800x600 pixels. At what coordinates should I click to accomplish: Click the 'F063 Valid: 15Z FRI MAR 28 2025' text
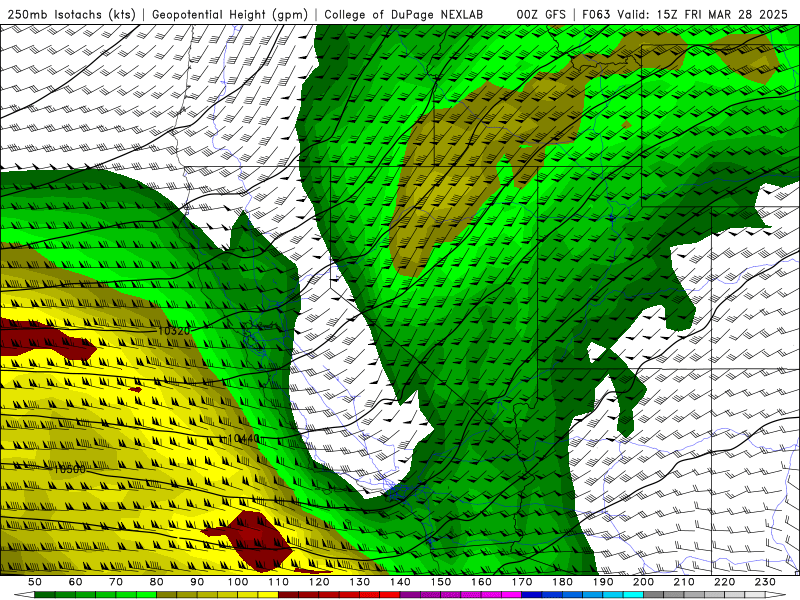click(686, 14)
